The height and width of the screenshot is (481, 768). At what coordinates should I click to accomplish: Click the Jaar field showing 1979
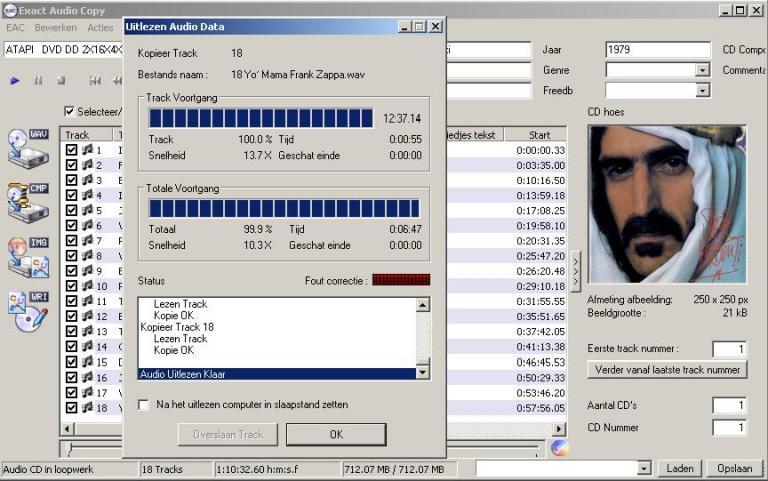(x=657, y=49)
